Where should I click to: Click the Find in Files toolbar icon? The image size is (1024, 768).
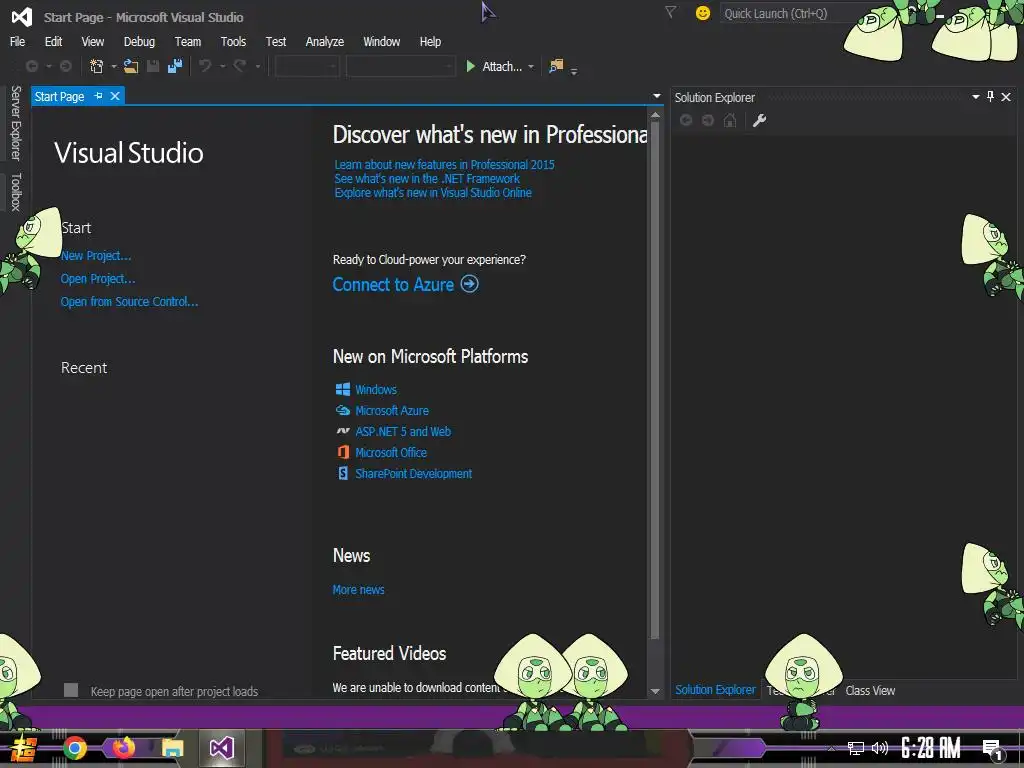(x=556, y=66)
